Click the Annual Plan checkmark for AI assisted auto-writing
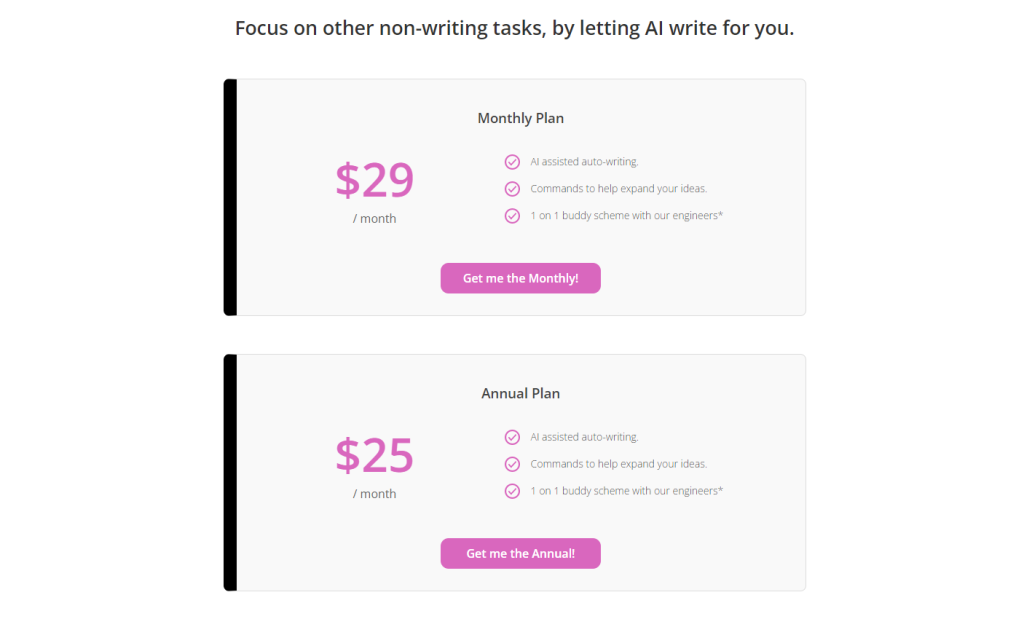The height and width of the screenshot is (619, 1024). tap(512, 437)
